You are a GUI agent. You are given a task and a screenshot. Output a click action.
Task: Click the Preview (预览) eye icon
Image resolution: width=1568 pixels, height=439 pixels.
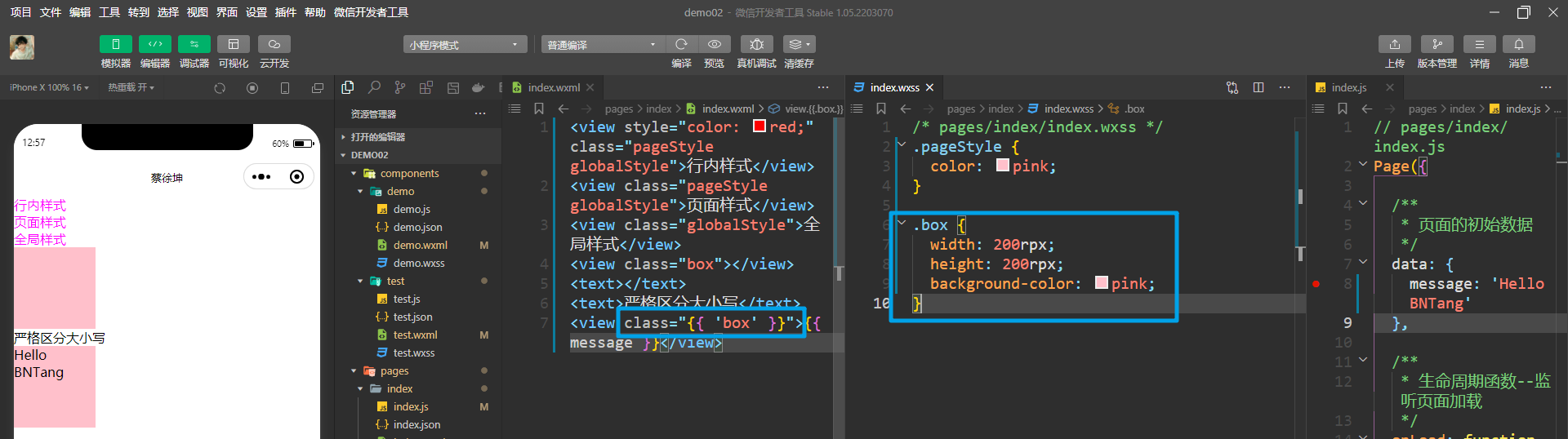click(x=715, y=44)
